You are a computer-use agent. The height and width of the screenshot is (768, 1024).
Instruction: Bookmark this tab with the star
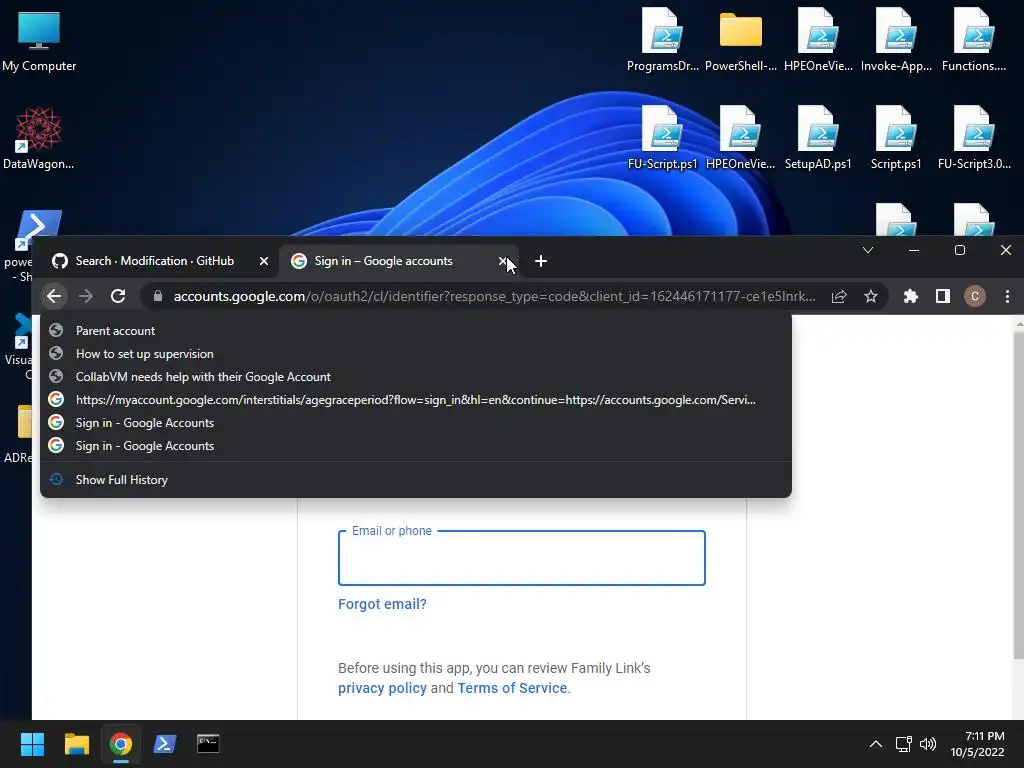pos(871,296)
